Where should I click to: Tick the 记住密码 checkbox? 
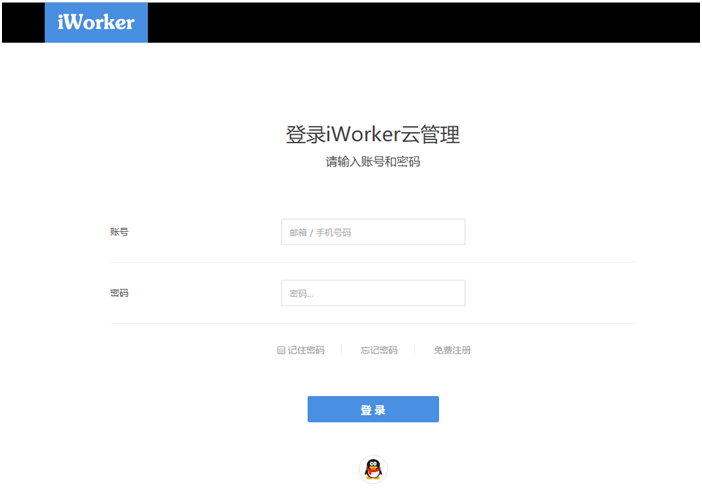coord(281,350)
